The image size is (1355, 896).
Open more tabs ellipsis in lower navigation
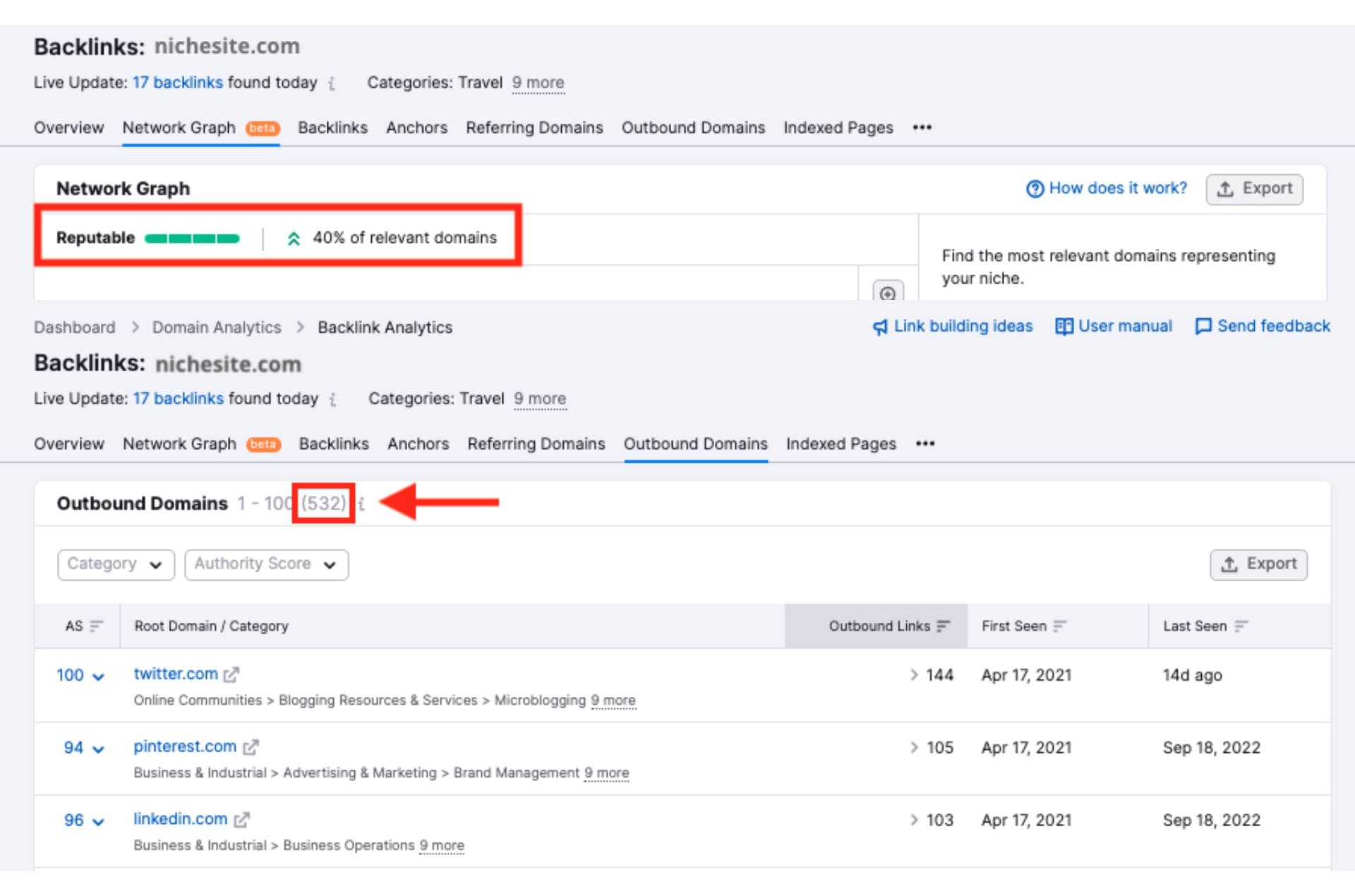[925, 444]
